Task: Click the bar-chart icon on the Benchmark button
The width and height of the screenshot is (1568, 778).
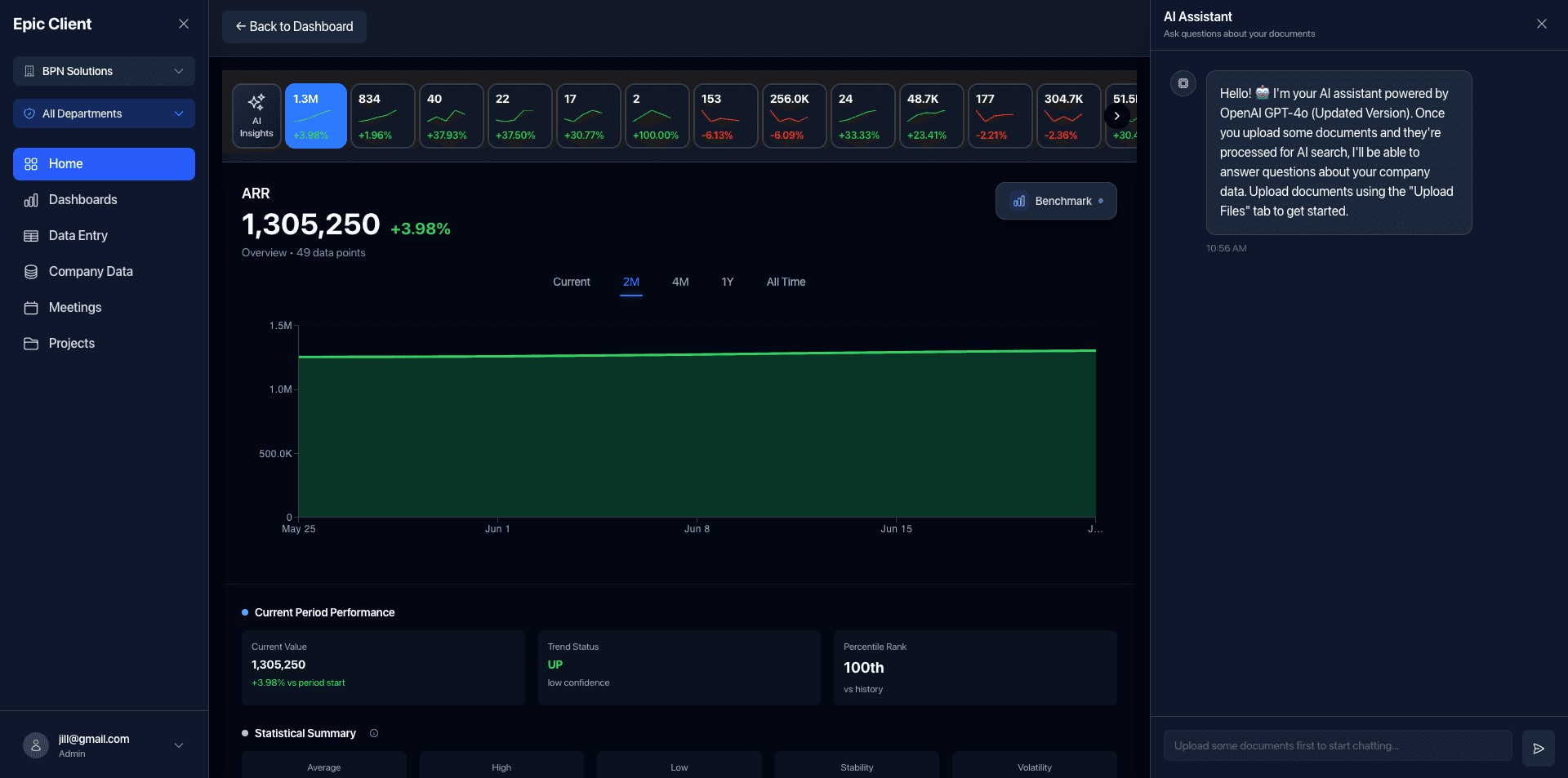Action: pyautogui.click(x=1018, y=201)
